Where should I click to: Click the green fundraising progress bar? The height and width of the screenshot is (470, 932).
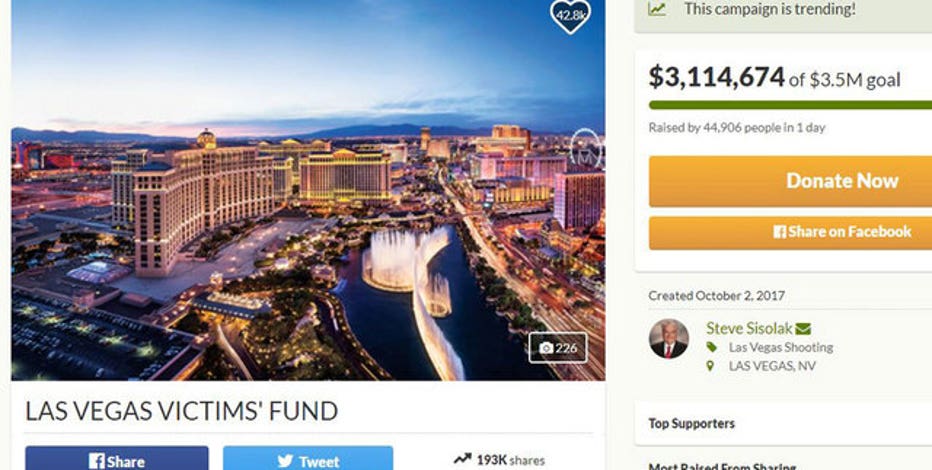791,105
